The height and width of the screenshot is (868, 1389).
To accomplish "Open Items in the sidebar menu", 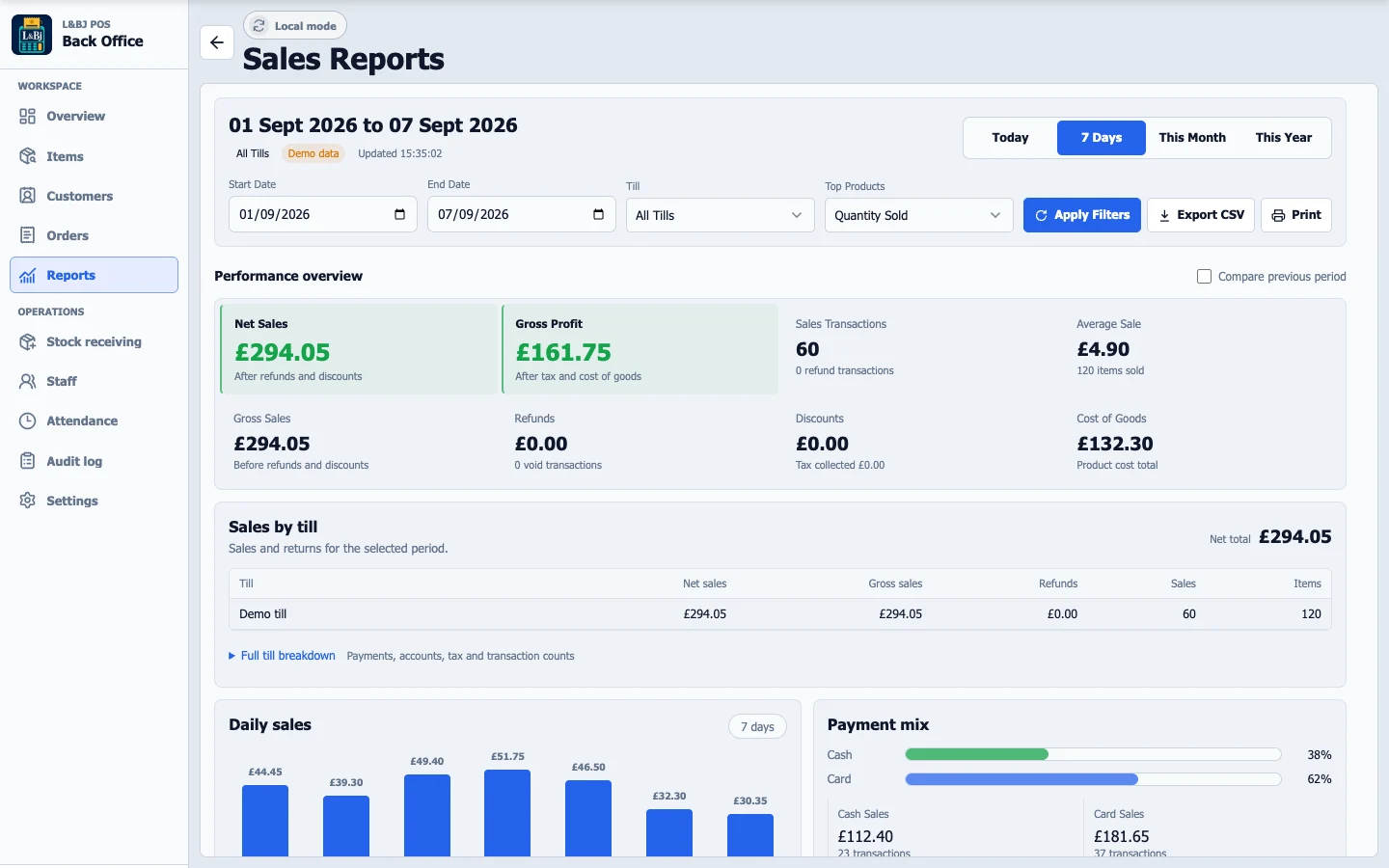I will click(94, 156).
